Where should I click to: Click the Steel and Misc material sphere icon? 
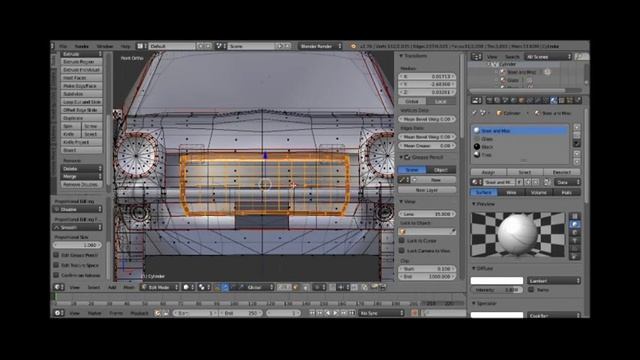pyautogui.click(x=477, y=131)
